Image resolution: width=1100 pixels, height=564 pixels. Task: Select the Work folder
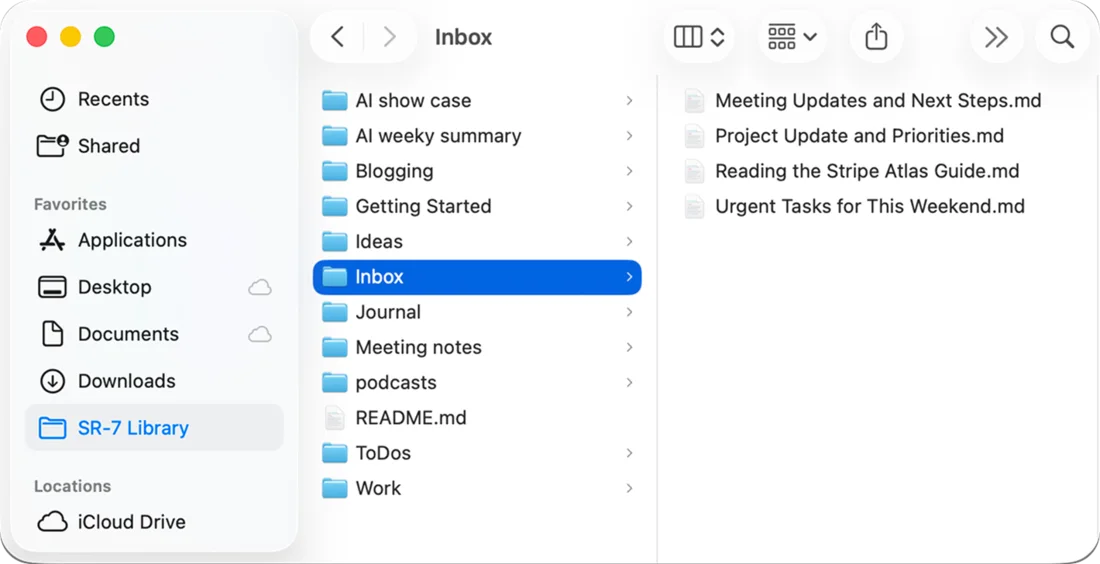pos(477,488)
